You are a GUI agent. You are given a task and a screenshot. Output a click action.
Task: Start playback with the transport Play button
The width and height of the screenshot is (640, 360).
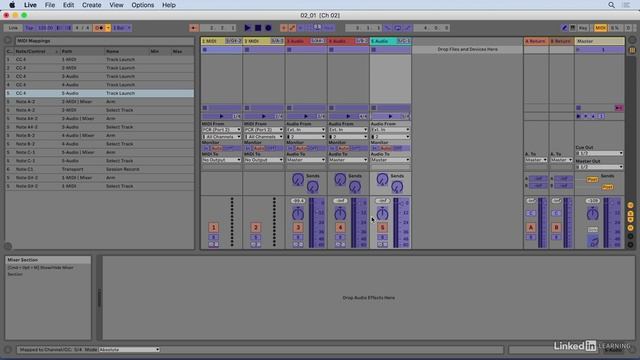pyautogui.click(x=247, y=28)
